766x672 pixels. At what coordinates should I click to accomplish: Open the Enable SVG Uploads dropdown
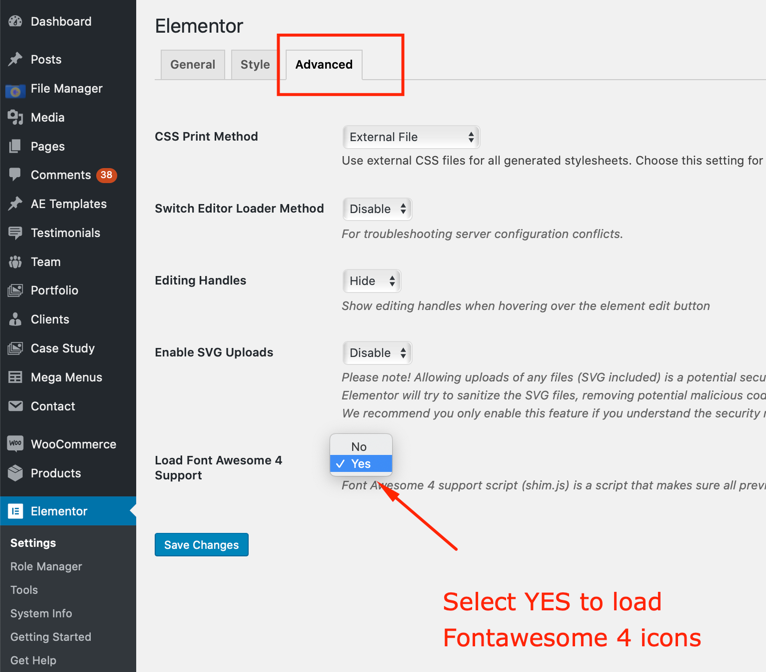[377, 353]
